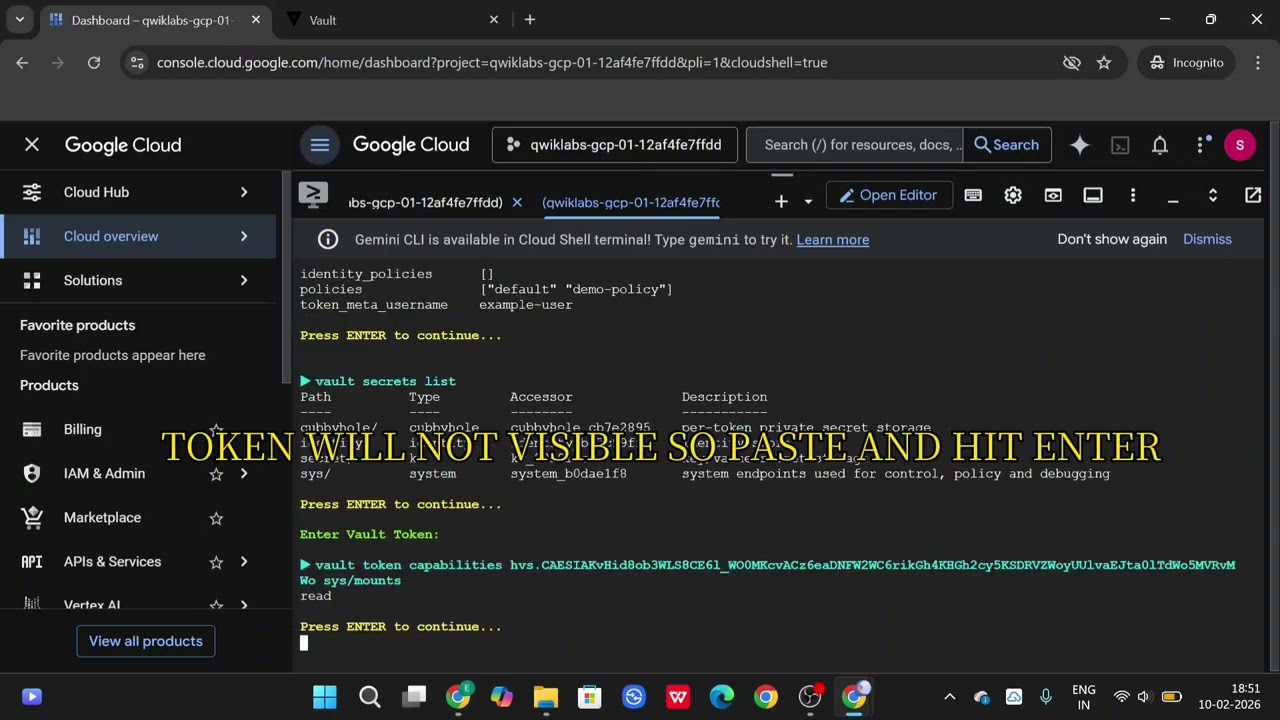Select the active second Cloud Shell tab
Screen dimensions: 1280x720
pos(631,202)
